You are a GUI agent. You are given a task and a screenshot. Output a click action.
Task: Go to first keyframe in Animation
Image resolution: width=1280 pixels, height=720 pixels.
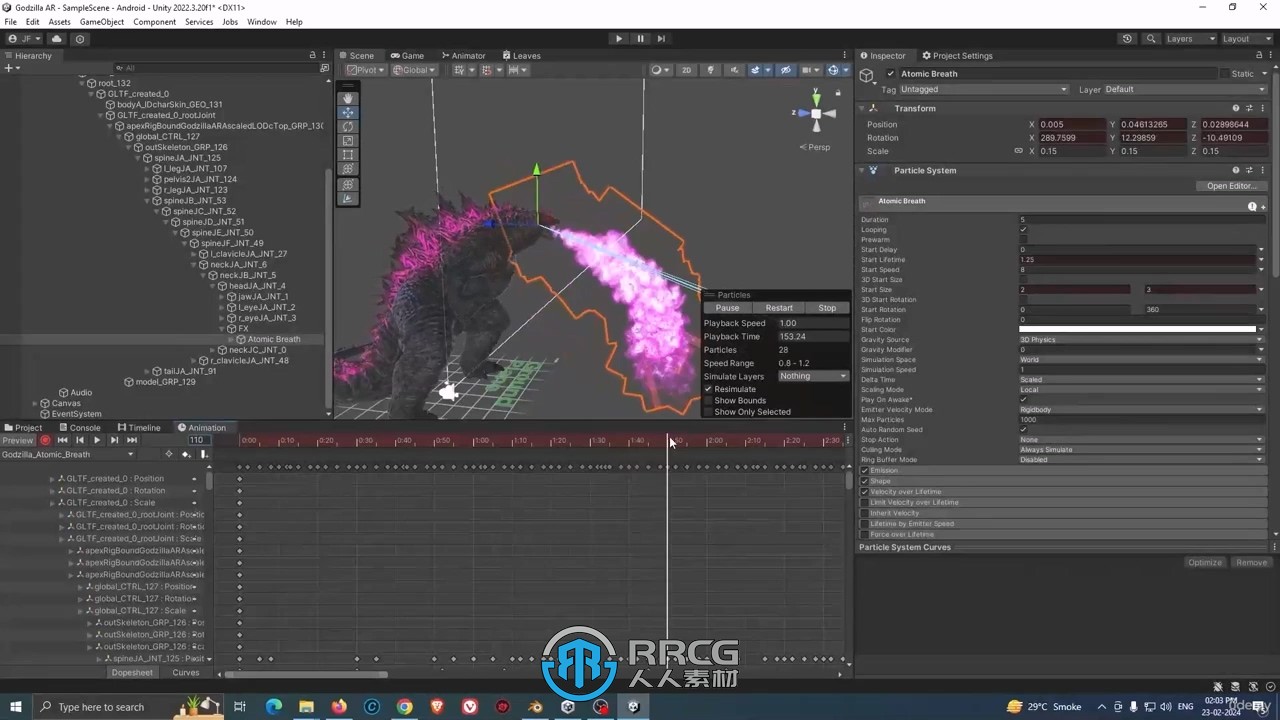click(x=62, y=440)
